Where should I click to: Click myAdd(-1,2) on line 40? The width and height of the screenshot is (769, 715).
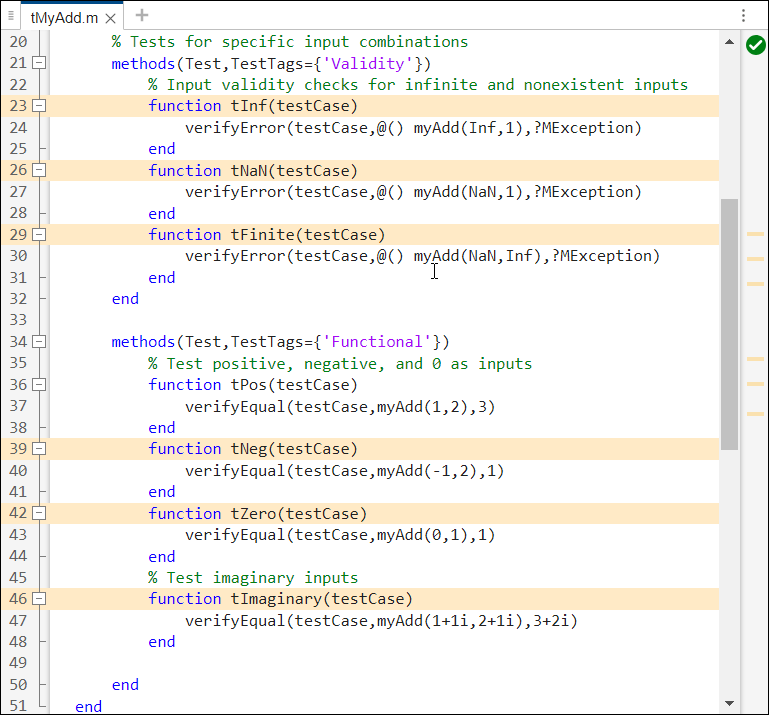point(427,471)
